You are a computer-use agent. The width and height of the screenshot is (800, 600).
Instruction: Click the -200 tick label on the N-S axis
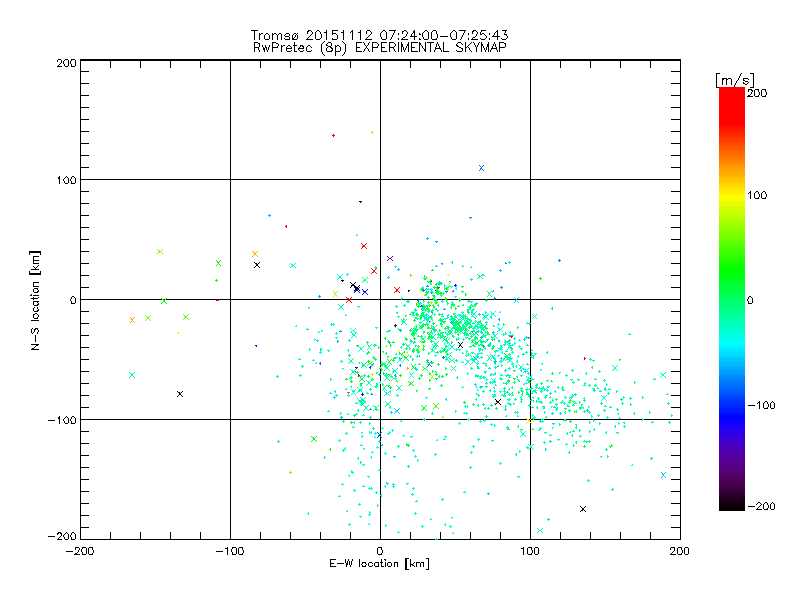click(x=62, y=536)
